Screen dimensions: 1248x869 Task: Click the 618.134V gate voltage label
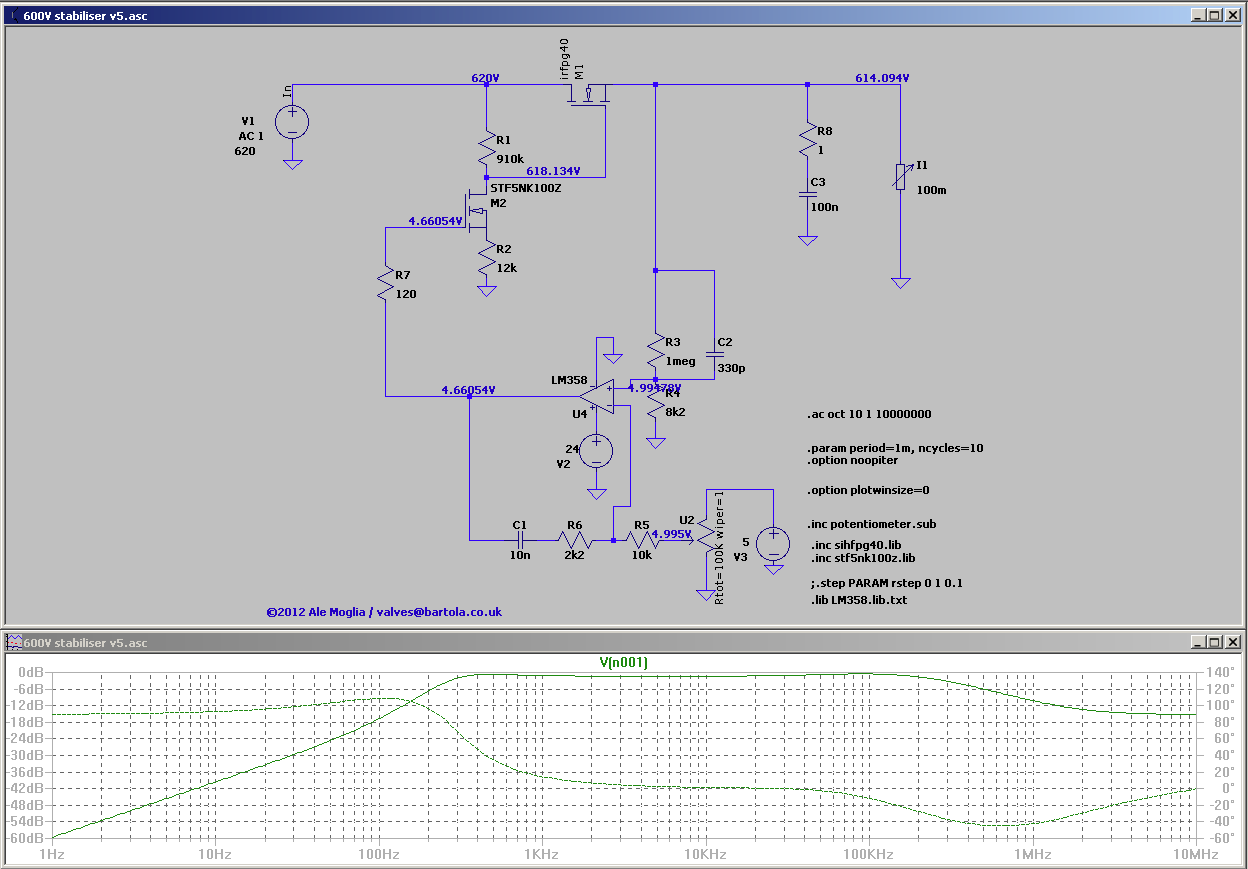point(552,171)
